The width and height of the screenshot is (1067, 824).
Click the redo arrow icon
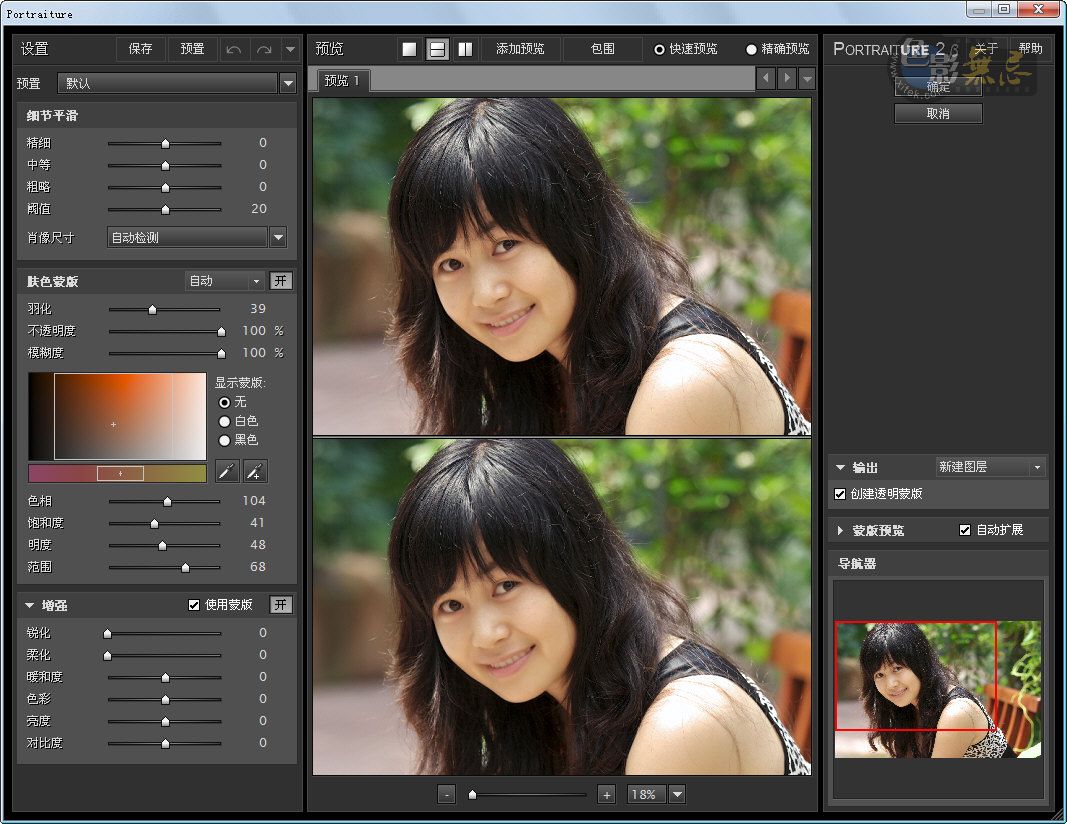point(264,49)
